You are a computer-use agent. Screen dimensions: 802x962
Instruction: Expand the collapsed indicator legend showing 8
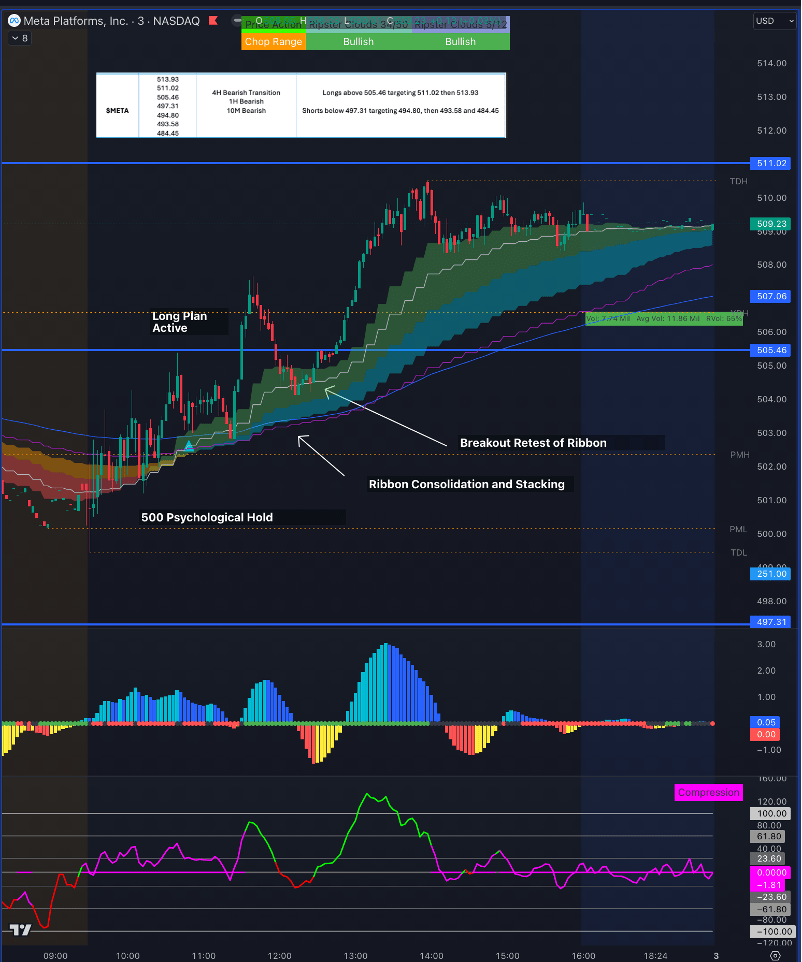click(x=19, y=38)
